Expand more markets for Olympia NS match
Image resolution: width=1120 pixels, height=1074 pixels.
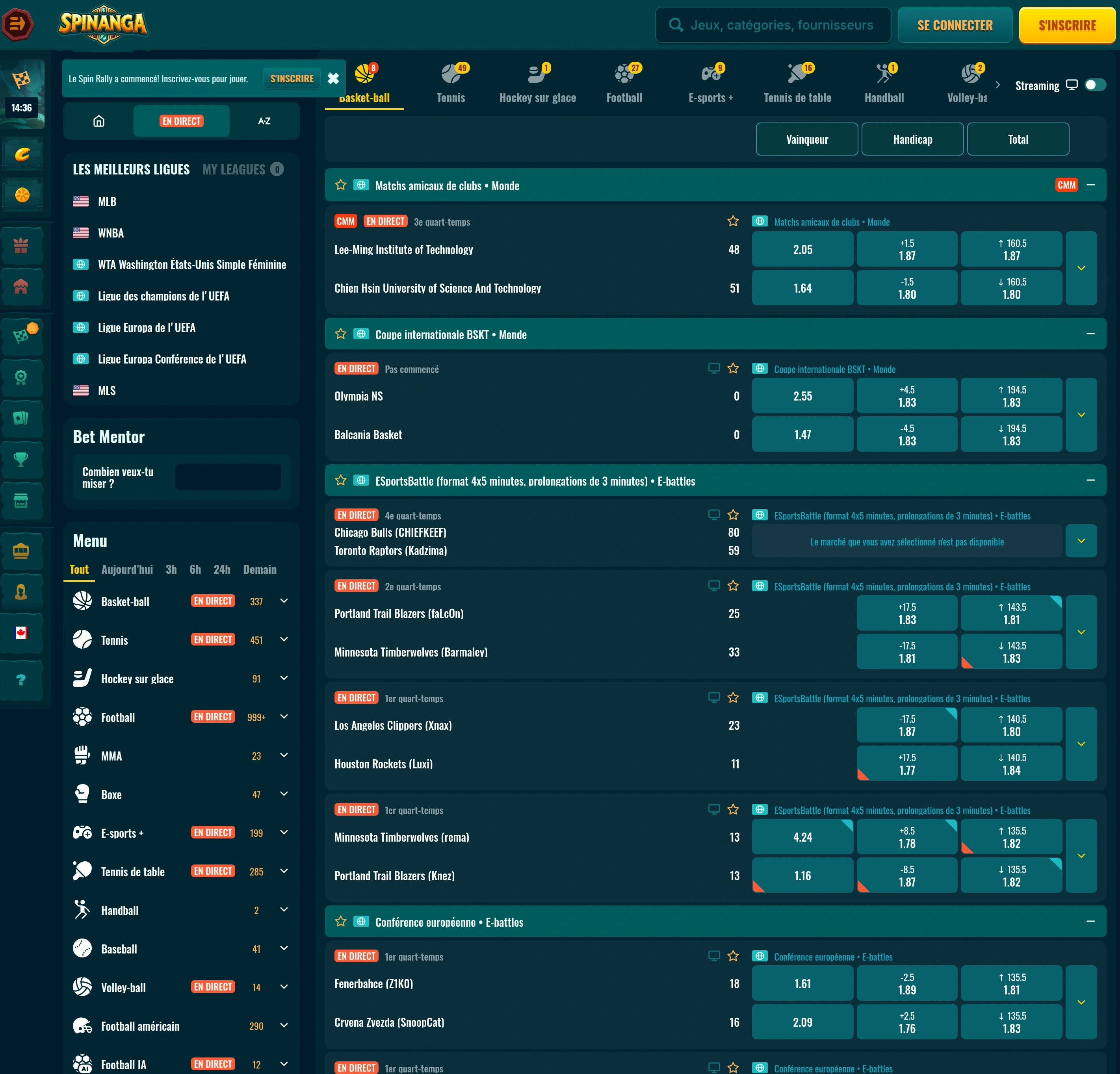pos(1081,415)
